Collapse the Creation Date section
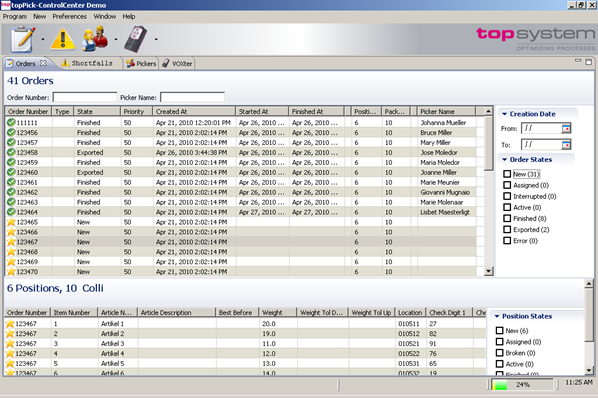The width and height of the screenshot is (598, 398). (x=505, y=114)
